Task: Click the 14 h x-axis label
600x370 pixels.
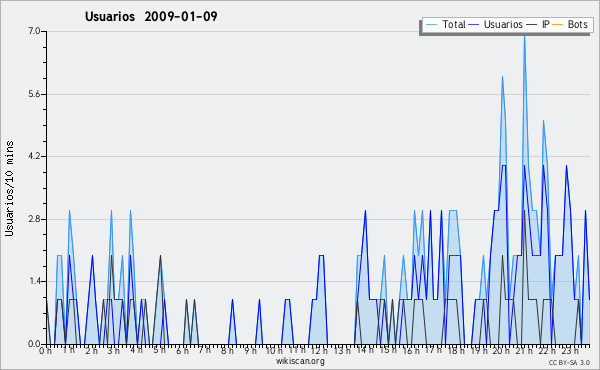Action: 365,350
